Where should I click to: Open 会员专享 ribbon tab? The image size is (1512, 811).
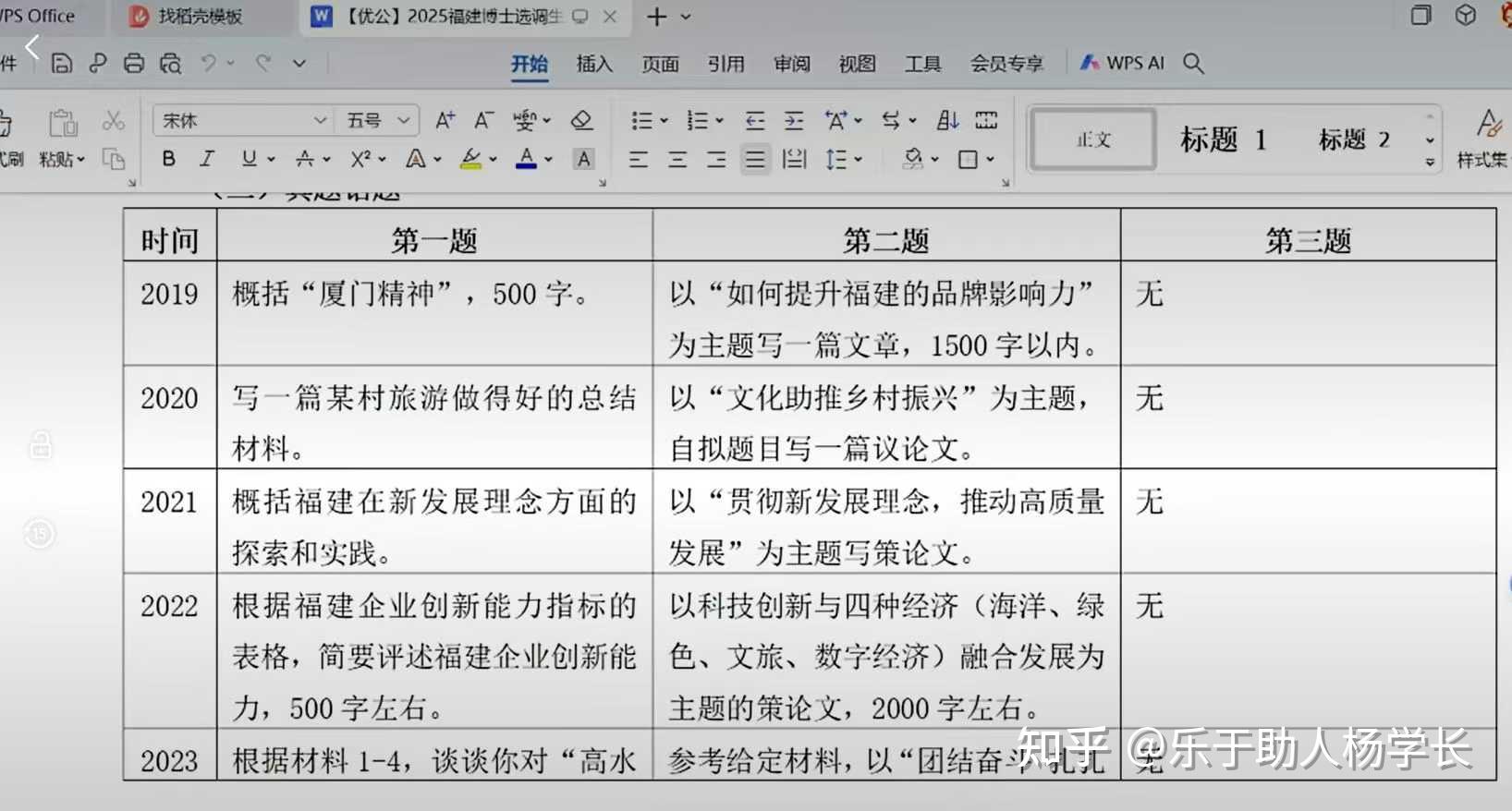(x=1006, y=63)
